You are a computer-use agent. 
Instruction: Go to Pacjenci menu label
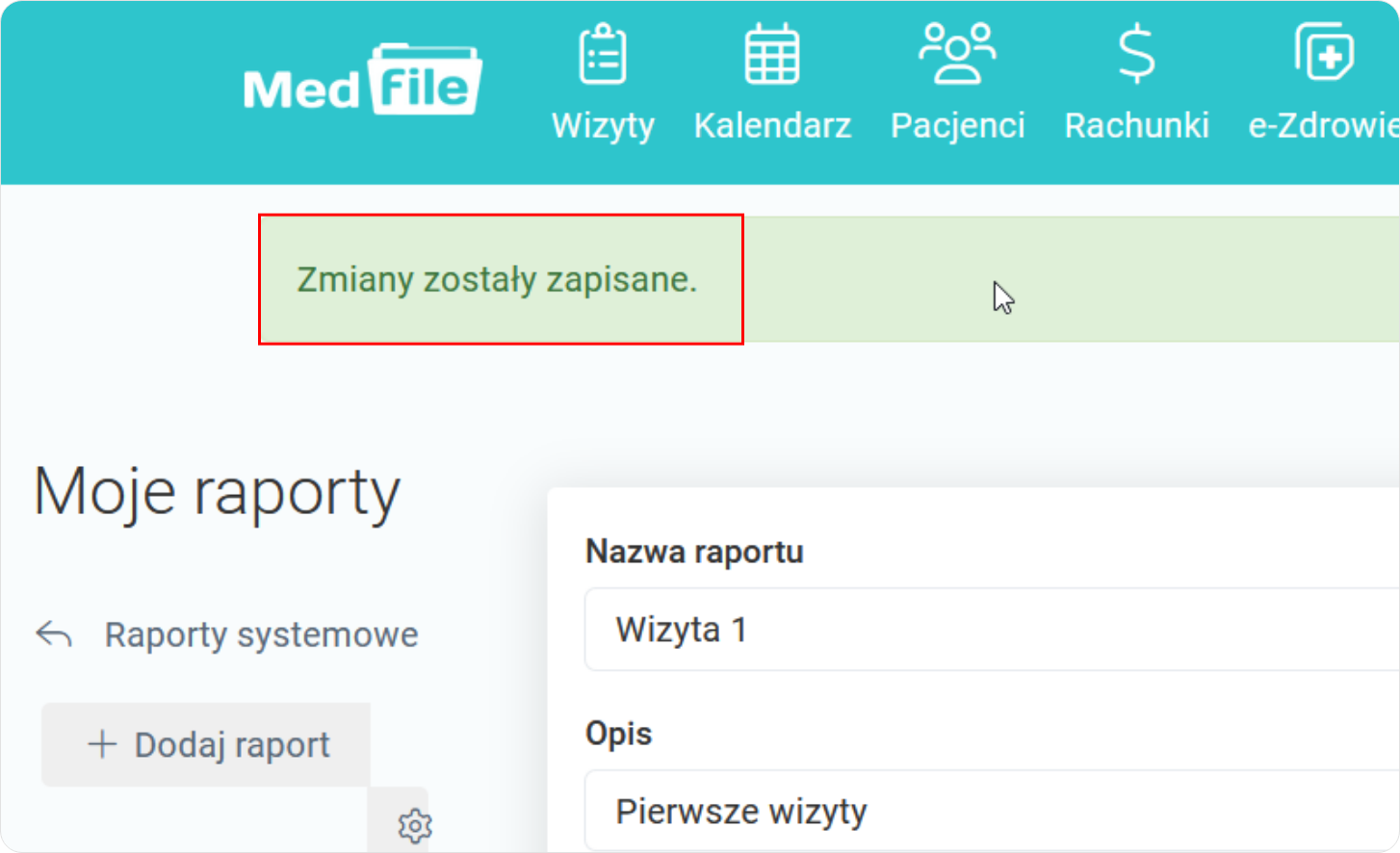957,125
